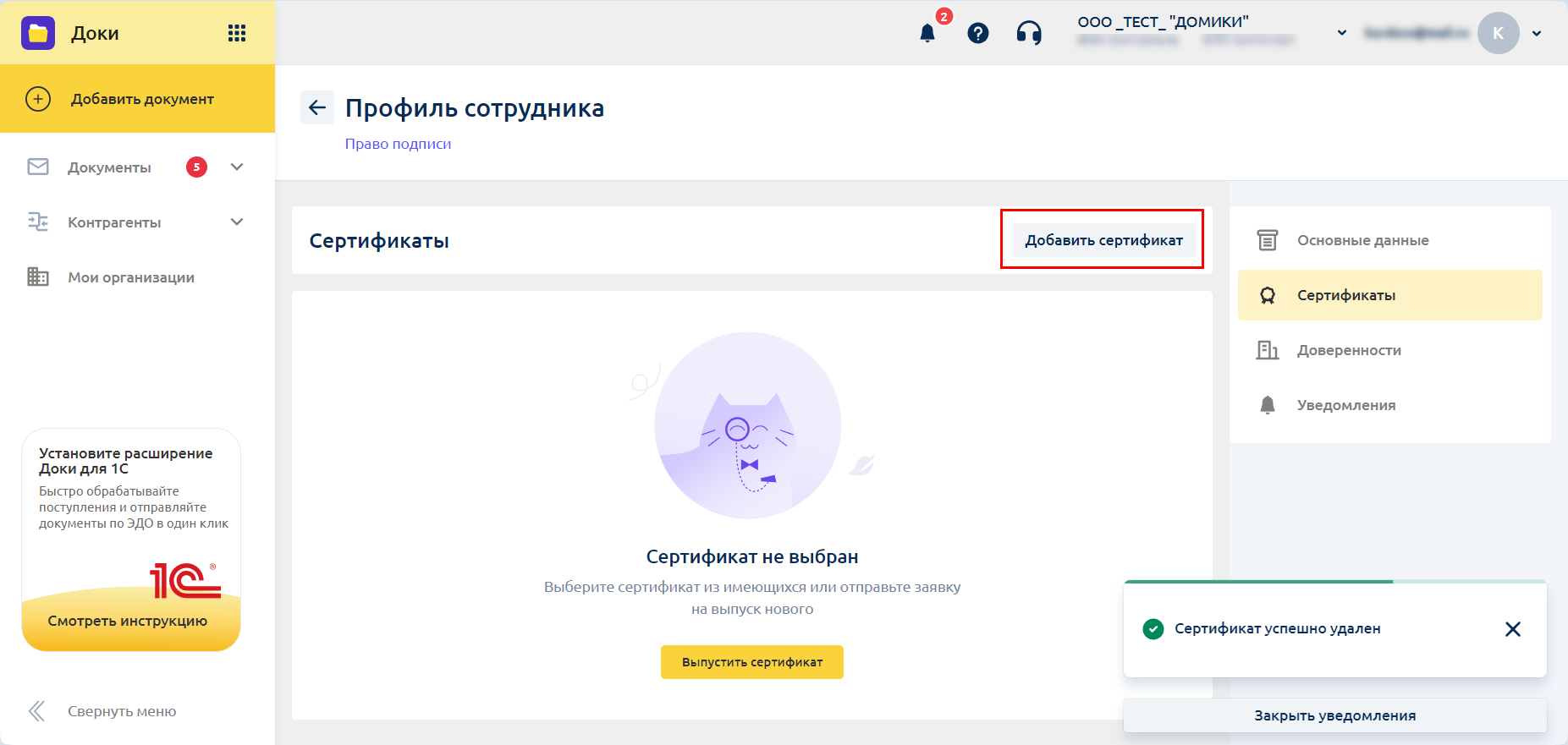This screenshot has height=745, width=1568.
Task: Click the user avatar K
Action: (1498, 33)
